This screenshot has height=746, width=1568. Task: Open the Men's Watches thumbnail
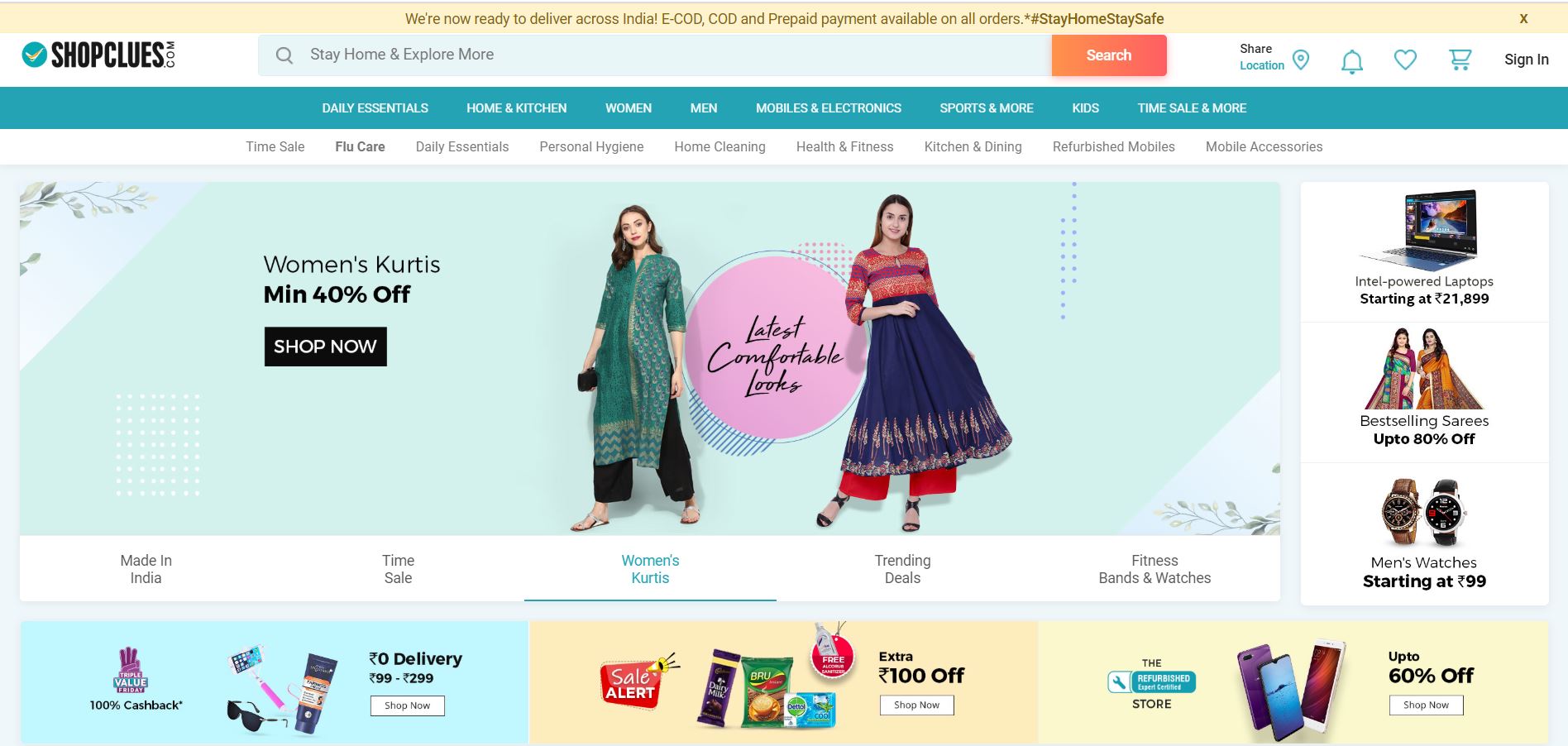[1424, 534]
